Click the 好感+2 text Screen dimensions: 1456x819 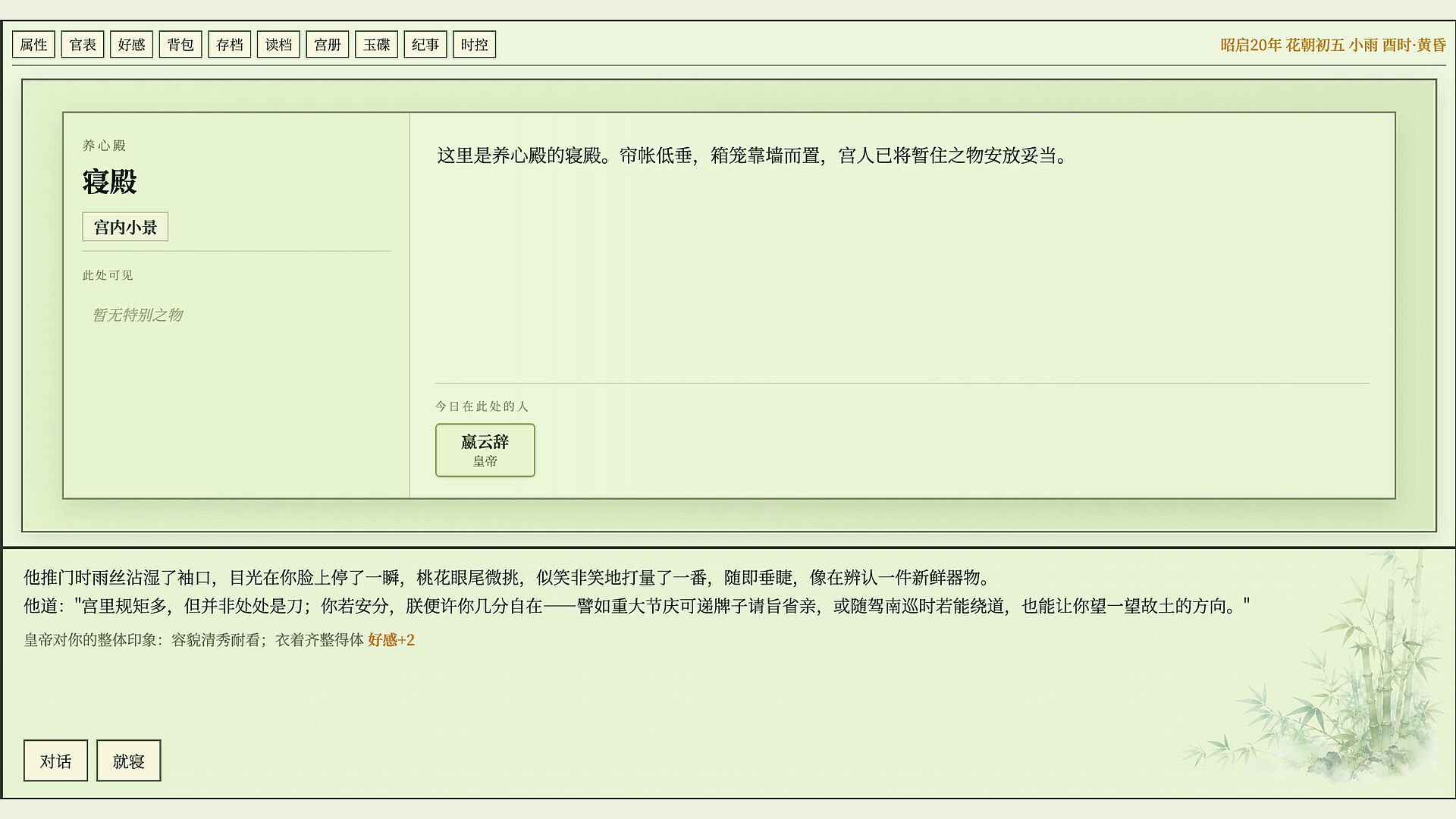point(391,640)
